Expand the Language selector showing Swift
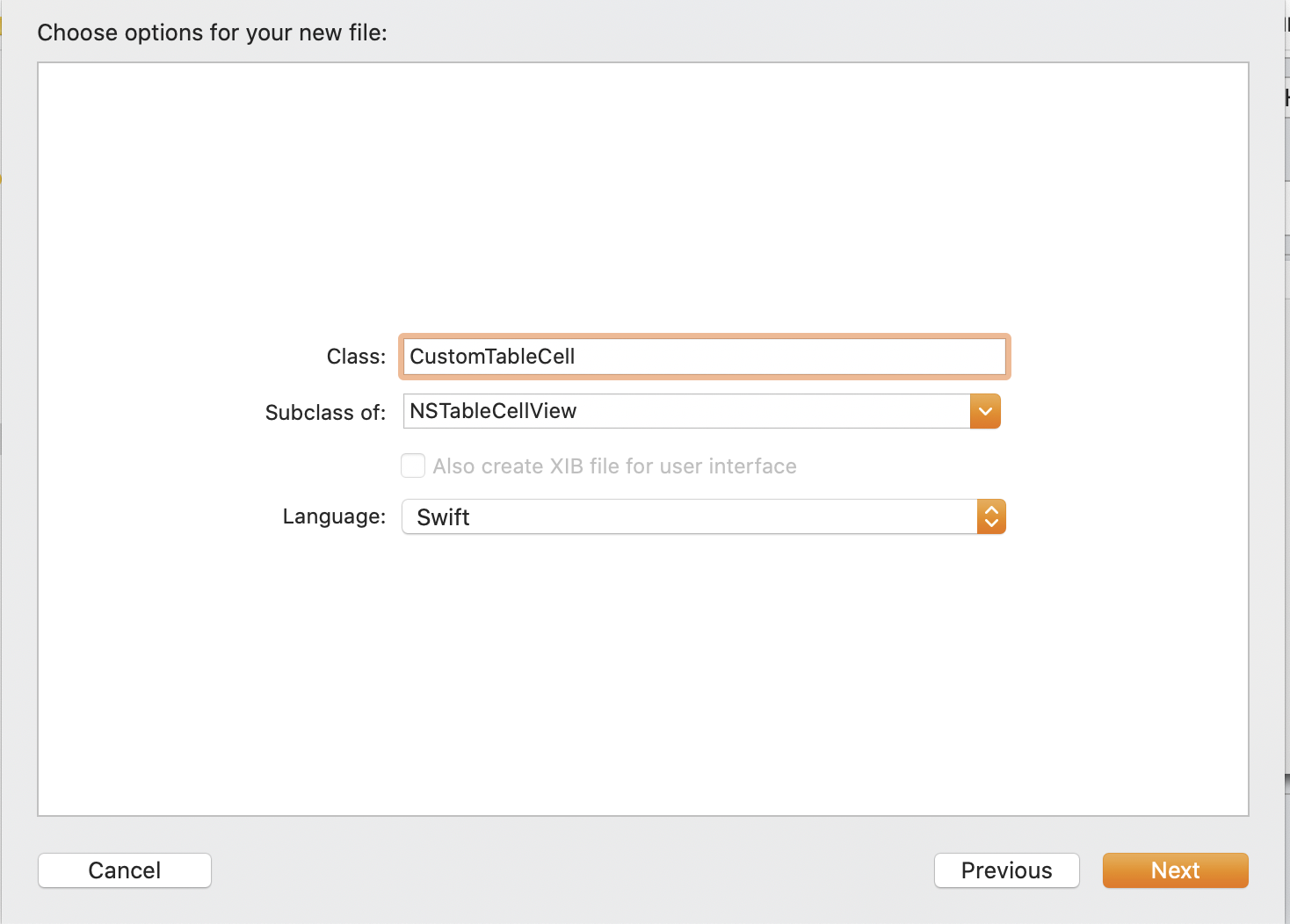This screenshot has width=1290, height=924. (x=991, y=516)
